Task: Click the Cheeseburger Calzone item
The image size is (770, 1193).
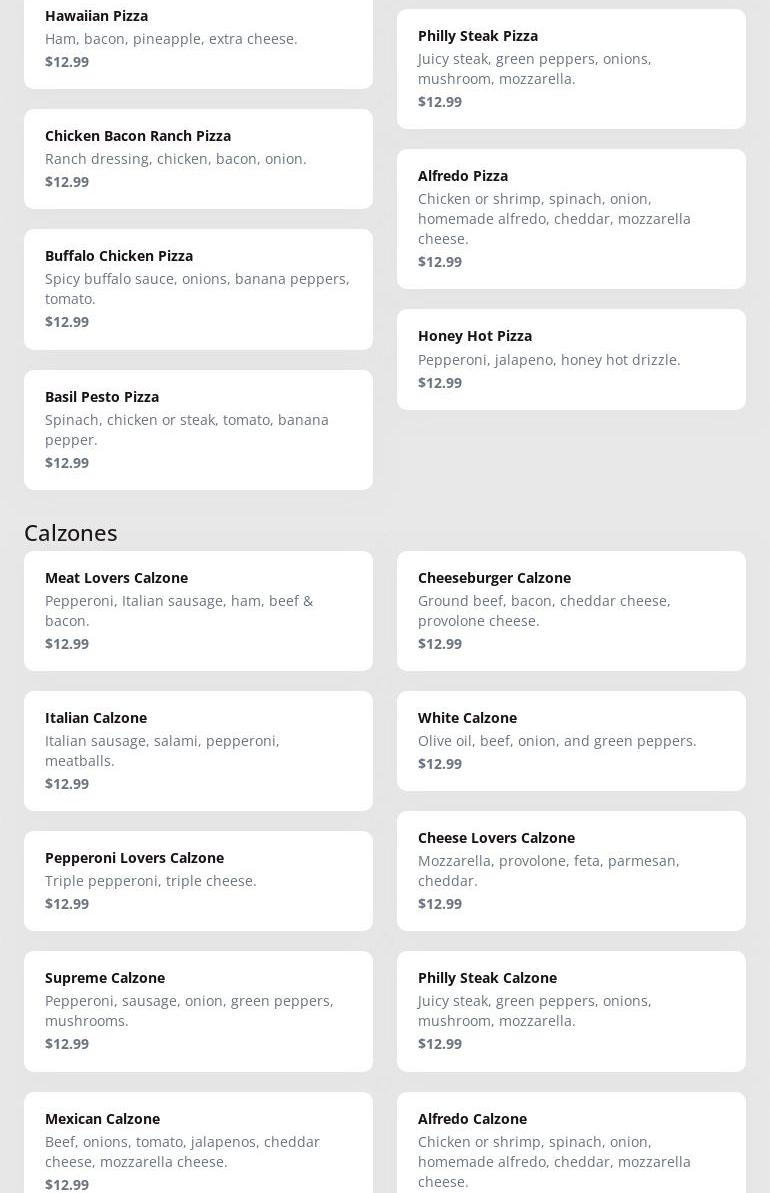Action: tap(571, 611)
